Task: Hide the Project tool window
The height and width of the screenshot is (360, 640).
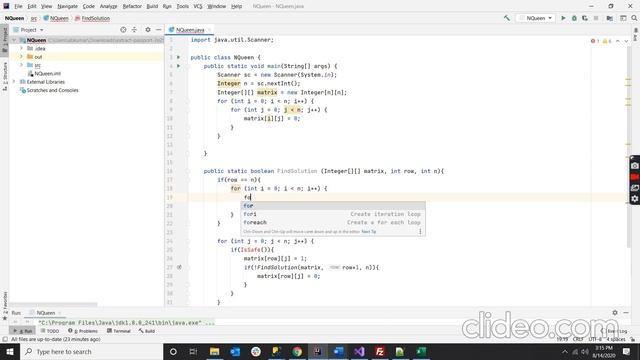Action: pos(158,30)
